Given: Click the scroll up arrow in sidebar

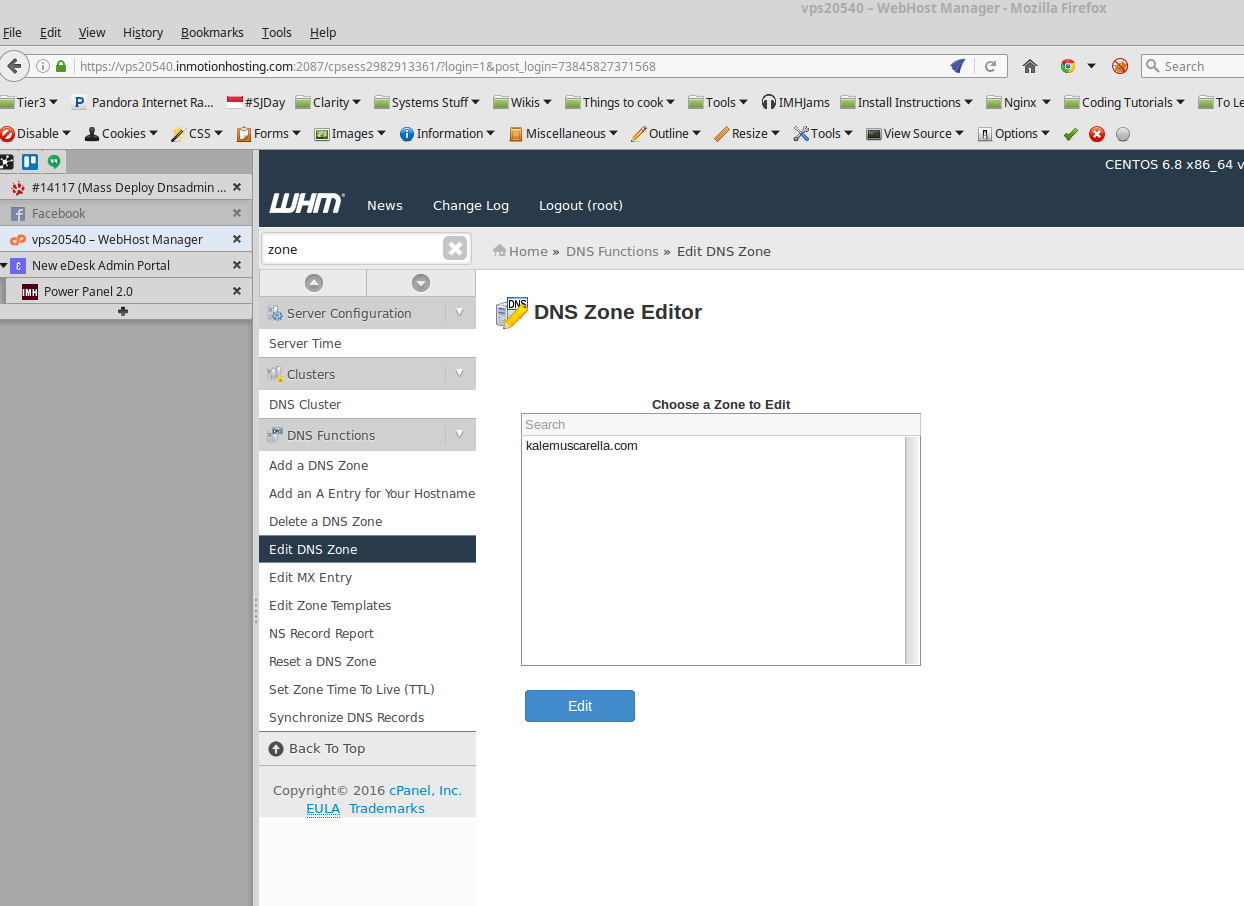Looking at the screenshot, I should tap(313, 283).
